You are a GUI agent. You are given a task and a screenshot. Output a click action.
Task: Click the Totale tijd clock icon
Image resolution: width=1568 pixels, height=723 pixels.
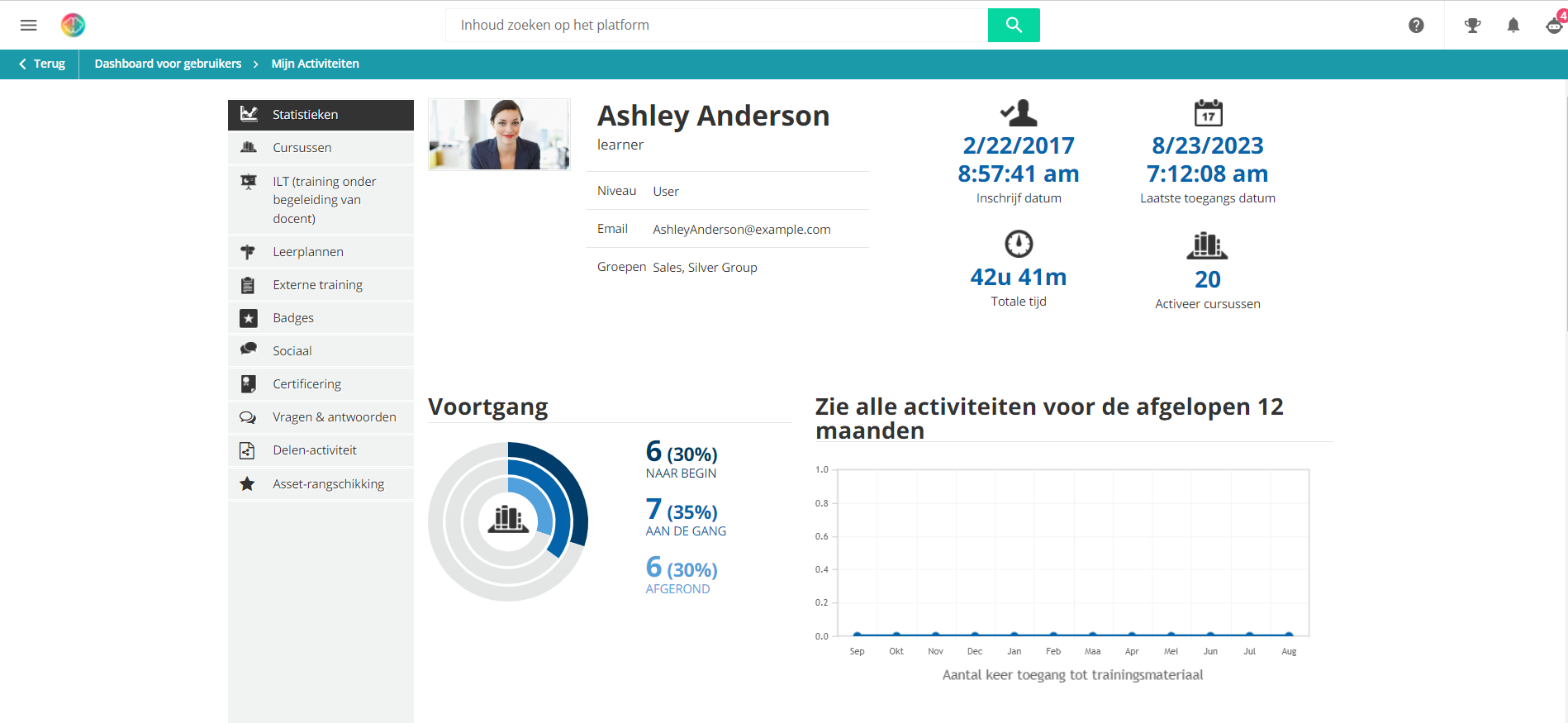point(1019,244)
